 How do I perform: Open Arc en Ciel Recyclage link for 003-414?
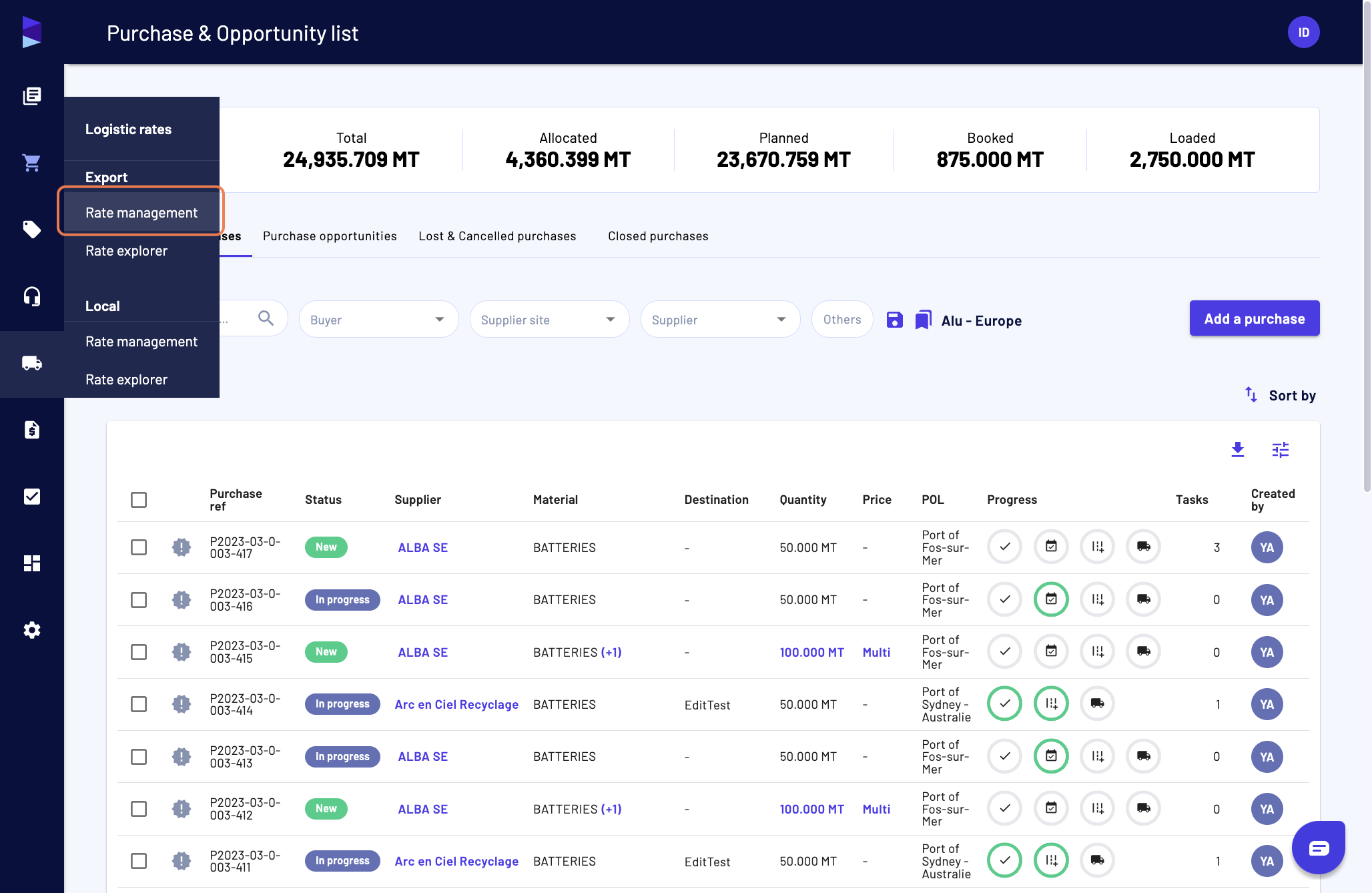tap(456, 705)
